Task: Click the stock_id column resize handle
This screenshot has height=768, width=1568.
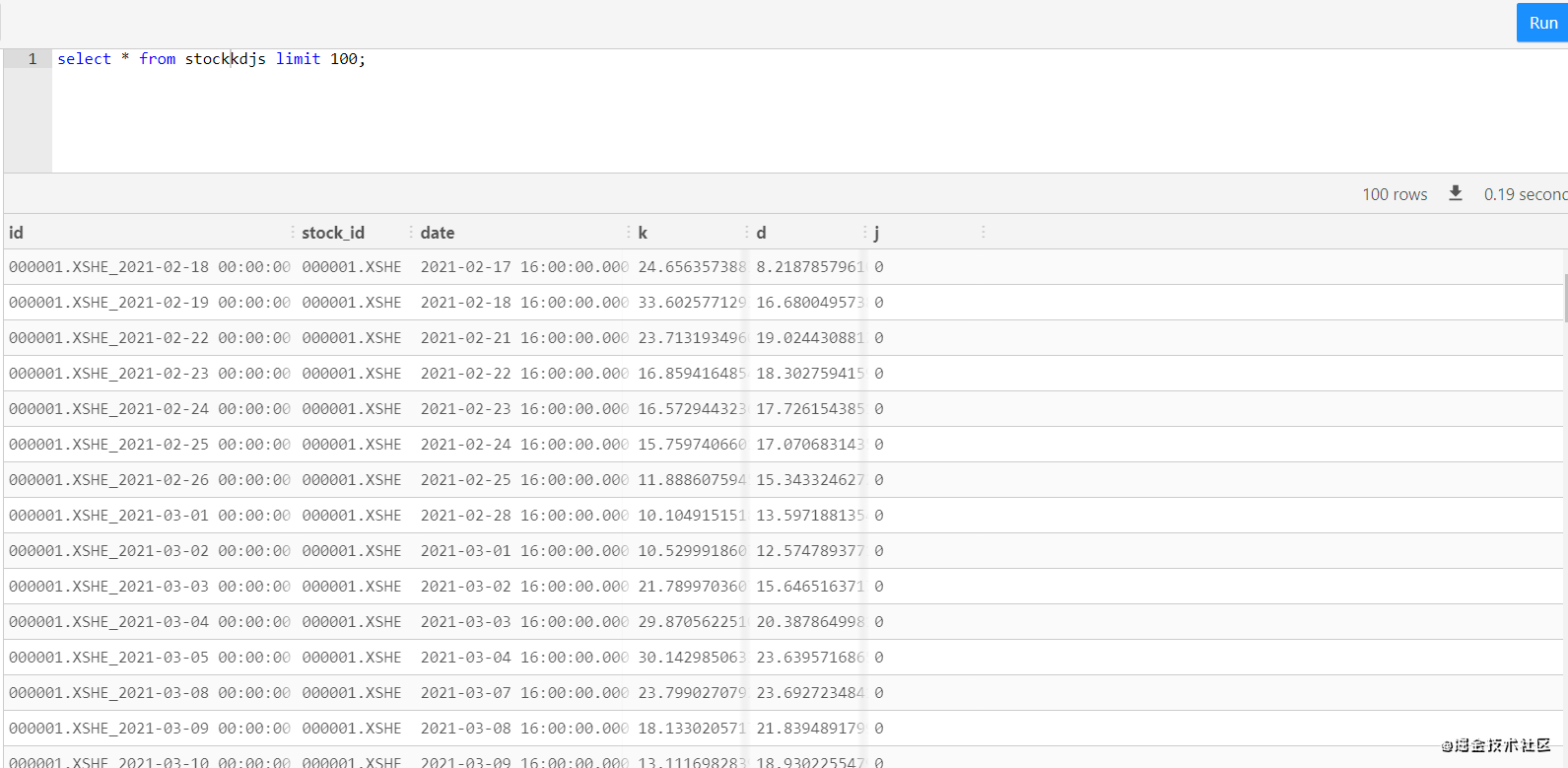Action: pos(411,232)
